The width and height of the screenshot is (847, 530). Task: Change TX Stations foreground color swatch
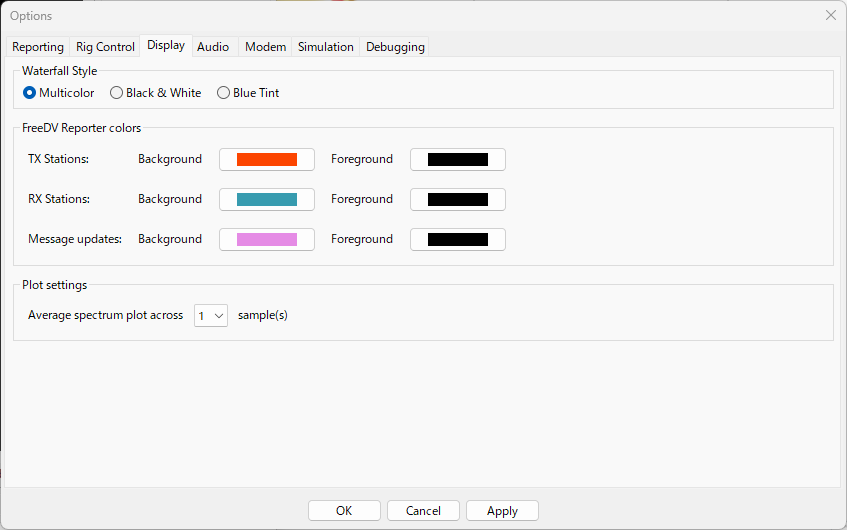pos(458,159)
